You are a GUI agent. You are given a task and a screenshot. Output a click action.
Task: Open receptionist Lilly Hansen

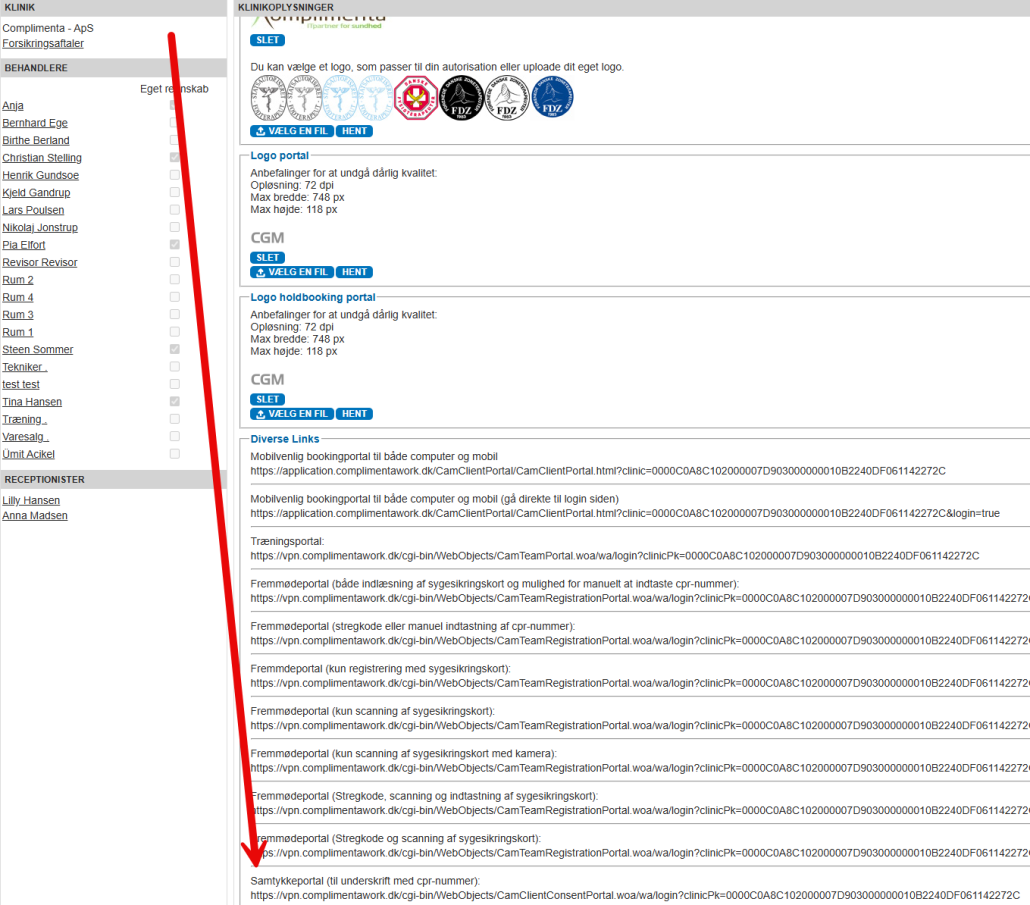pos(31,500)
